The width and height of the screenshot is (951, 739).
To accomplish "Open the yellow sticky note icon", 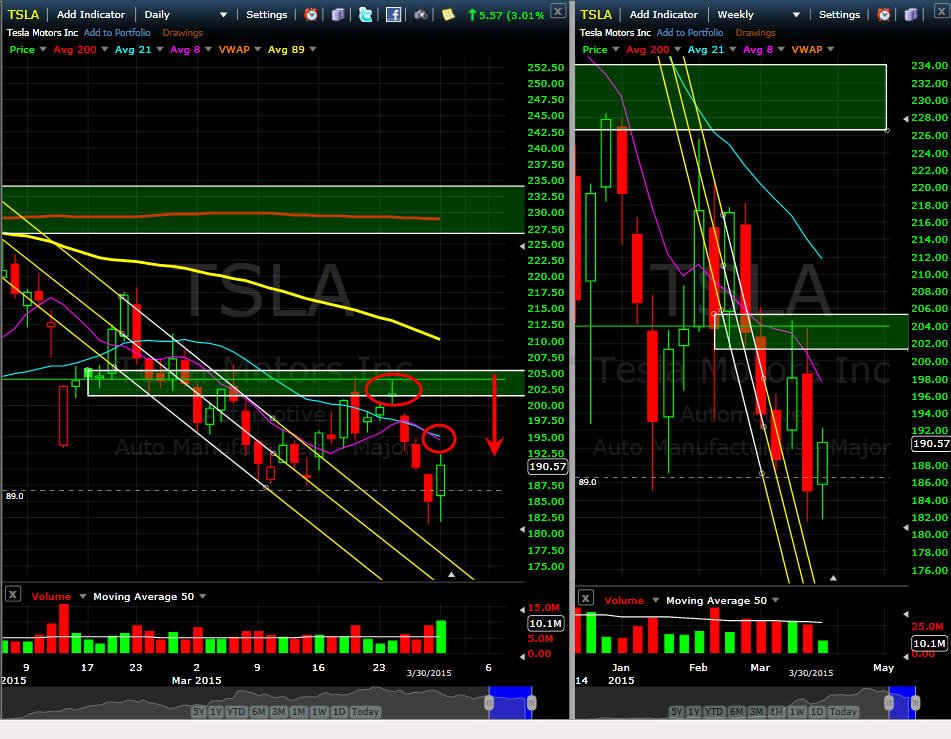I will tap(448, 15).
